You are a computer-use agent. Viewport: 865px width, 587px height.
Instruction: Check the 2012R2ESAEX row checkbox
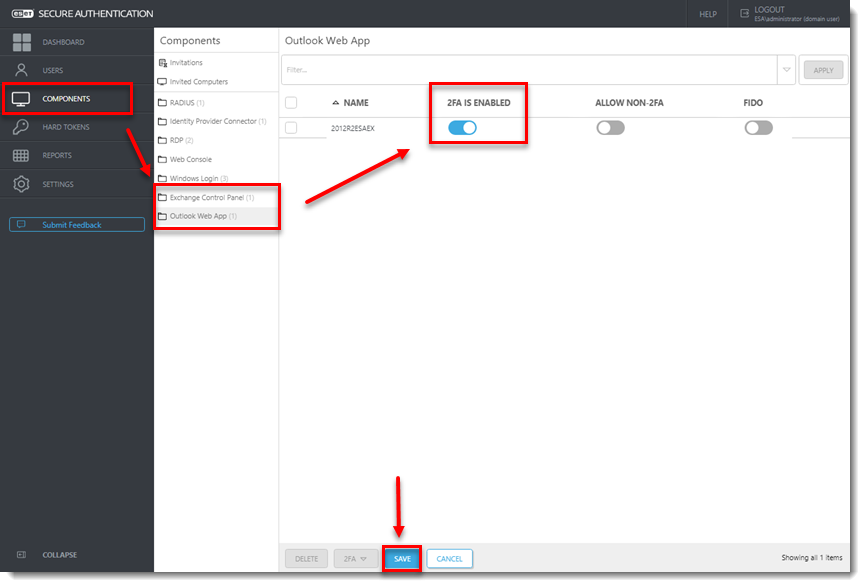[291, 128]
